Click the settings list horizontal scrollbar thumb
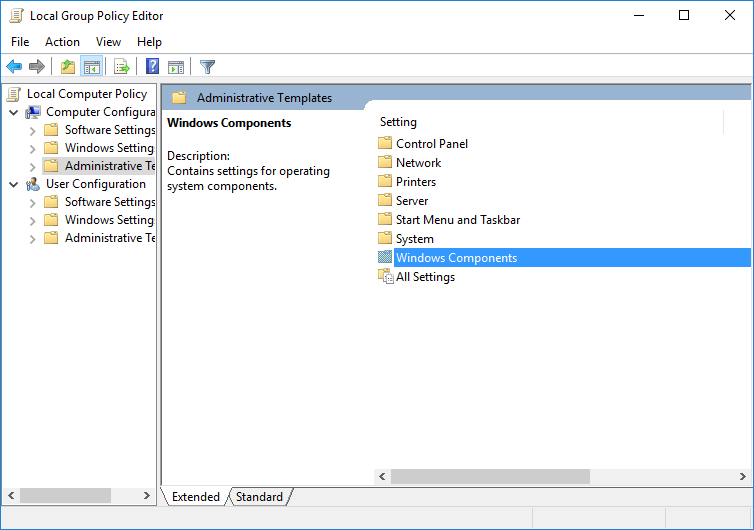The width and height of the screenshot is (754, 530). click(x=490, y=477)
